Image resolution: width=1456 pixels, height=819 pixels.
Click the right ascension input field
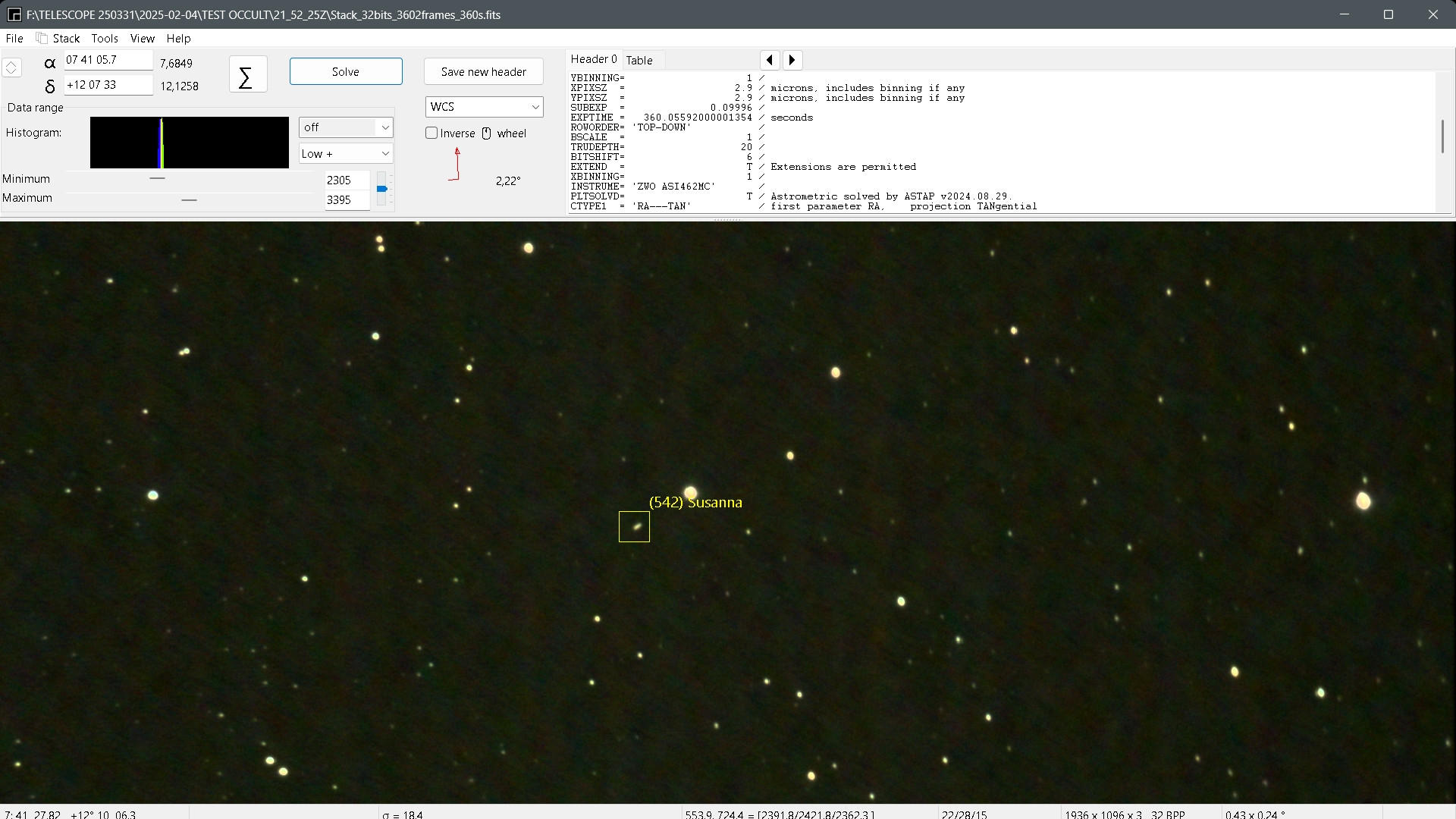pos(108,60)
